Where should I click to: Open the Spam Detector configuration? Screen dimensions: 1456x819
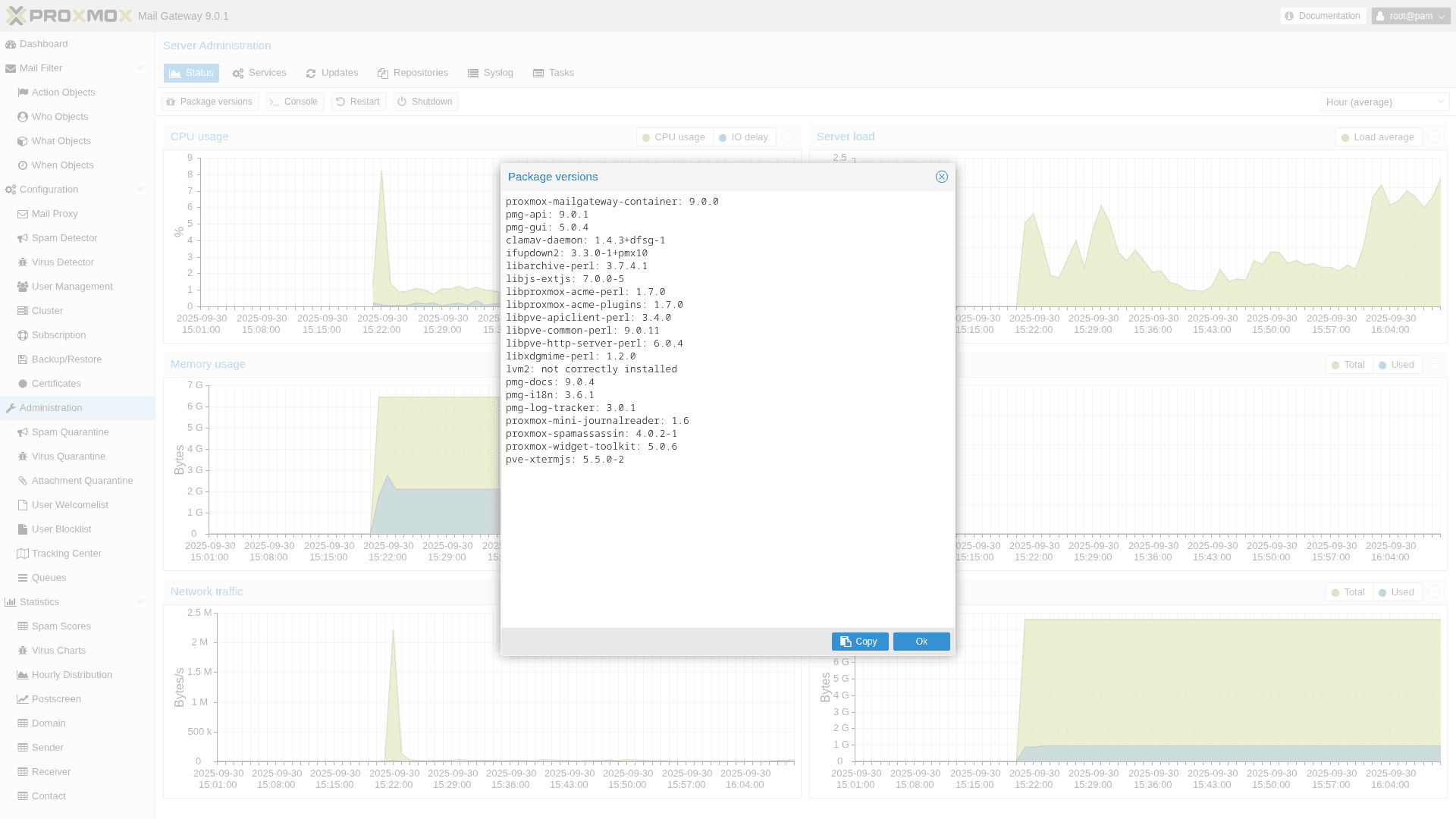click(x=64, y=237)
